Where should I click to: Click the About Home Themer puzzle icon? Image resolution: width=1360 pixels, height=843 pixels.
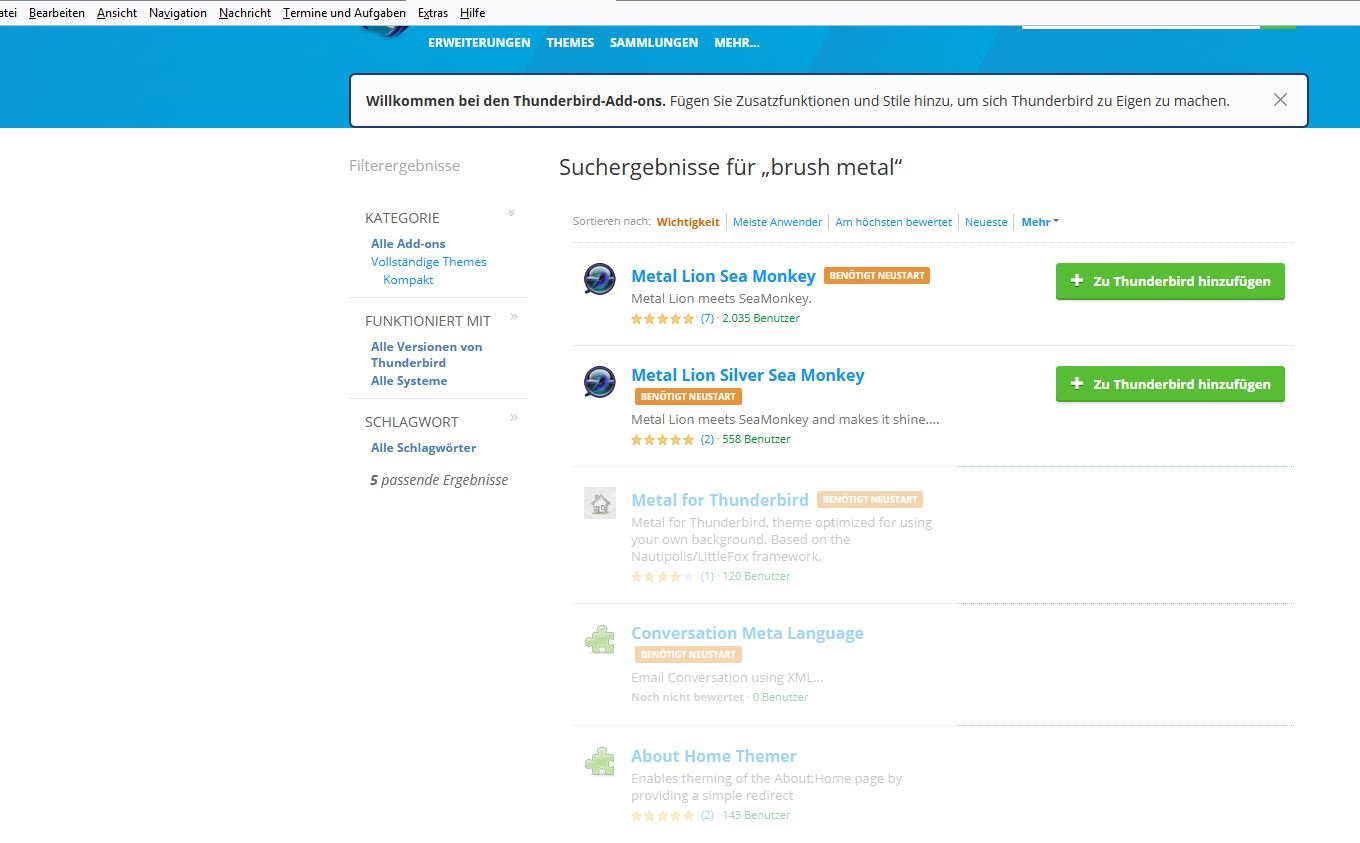point(600,762)
